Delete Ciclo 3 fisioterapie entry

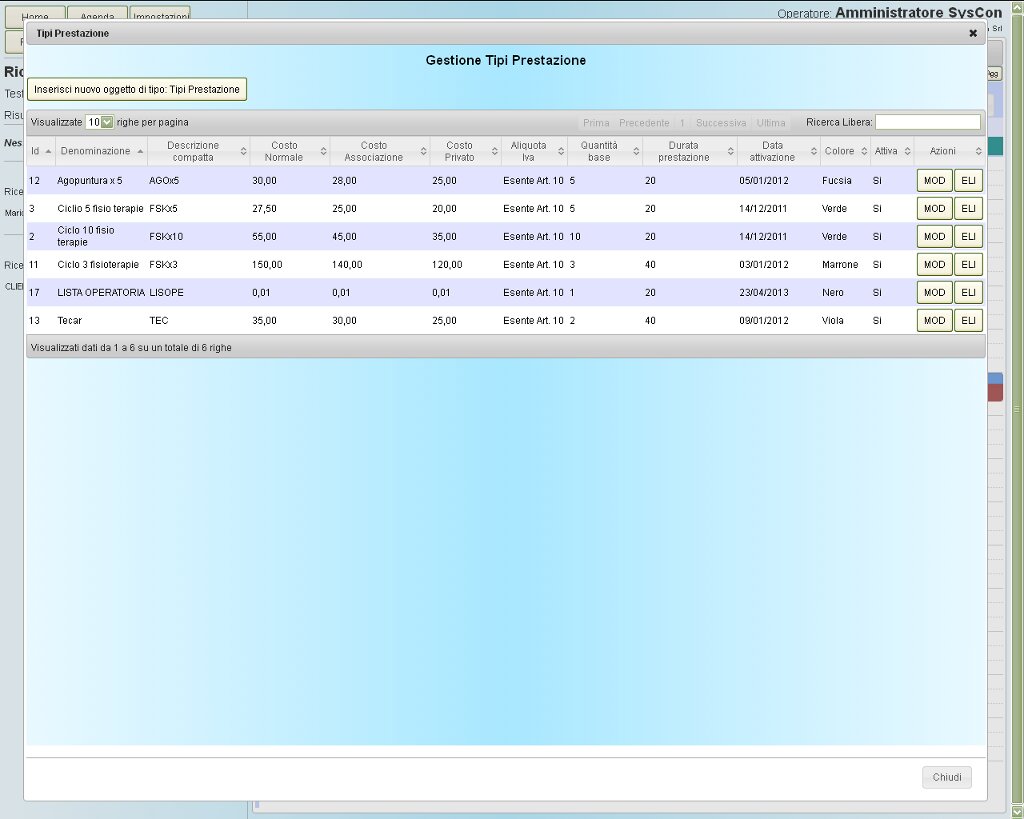pyautogui.click(x=968, y=265)
